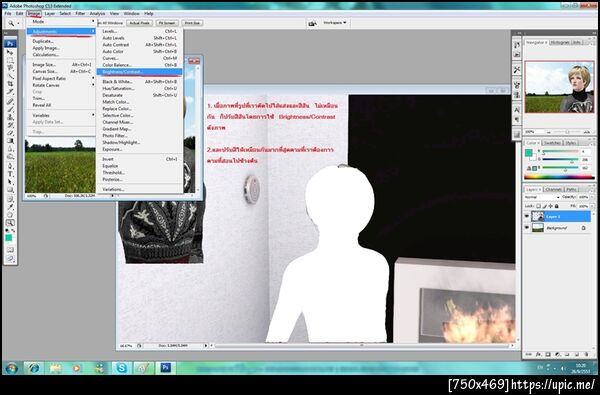
Task: Open the Character panel icon in dock
Action: (x=517, y=110)
